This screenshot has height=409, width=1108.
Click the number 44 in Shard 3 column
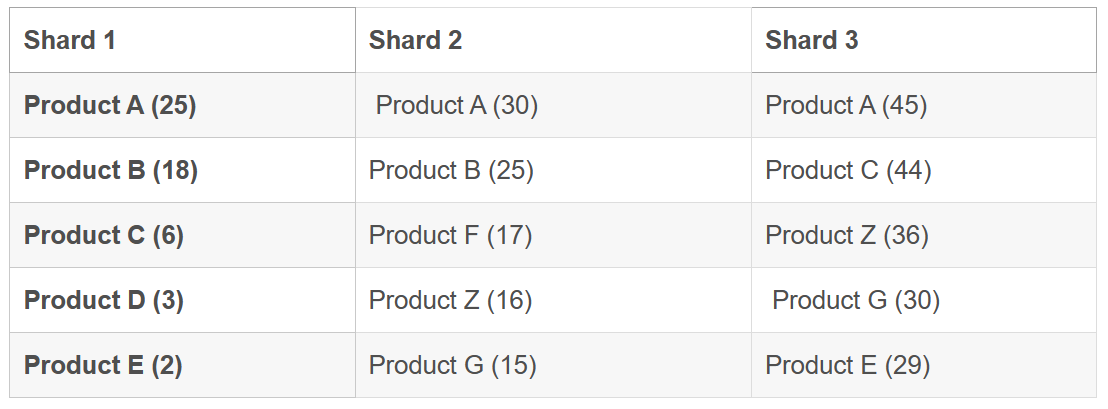(x=909, y=170)
